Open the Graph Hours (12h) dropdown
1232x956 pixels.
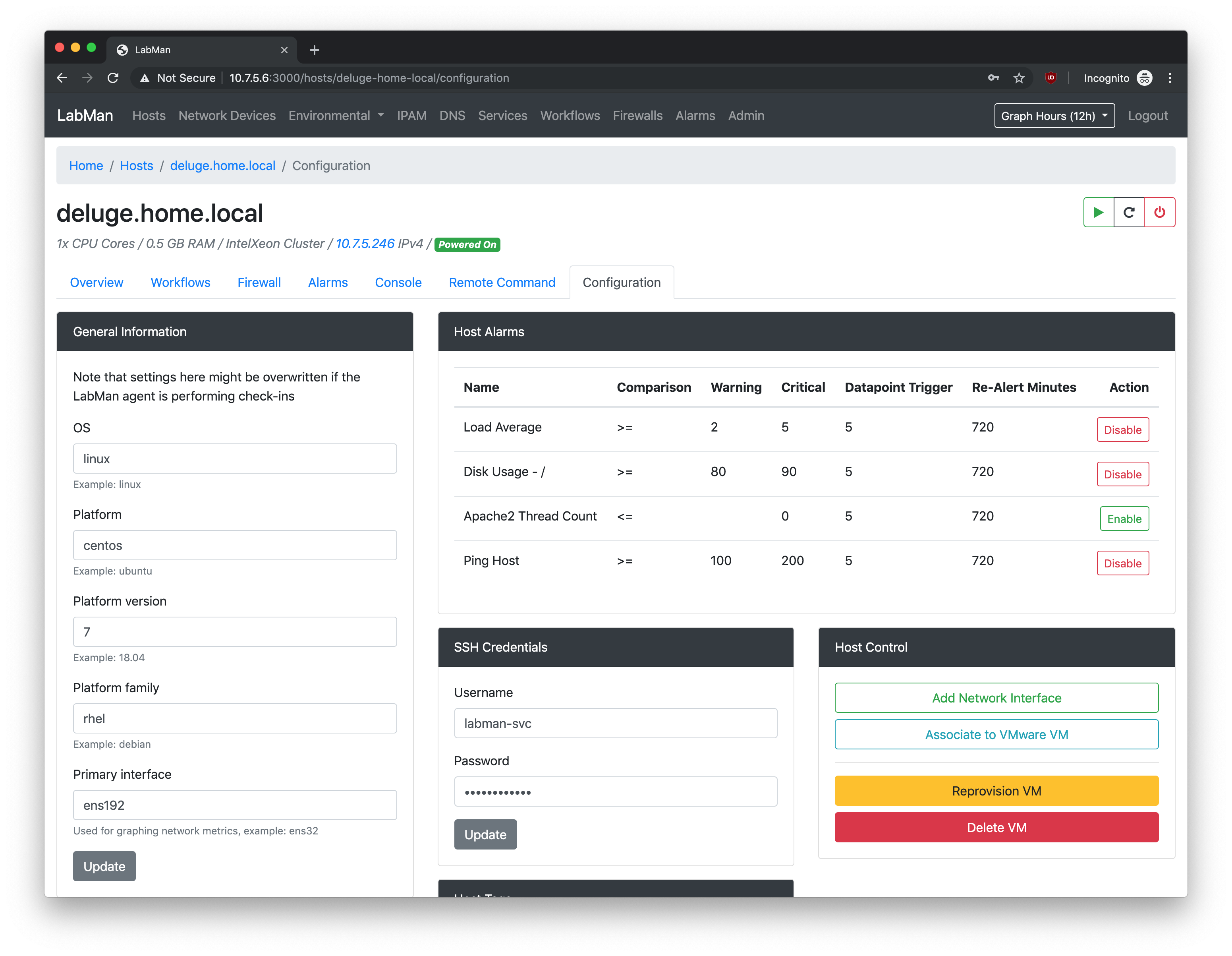click(x=1054, y=116)
